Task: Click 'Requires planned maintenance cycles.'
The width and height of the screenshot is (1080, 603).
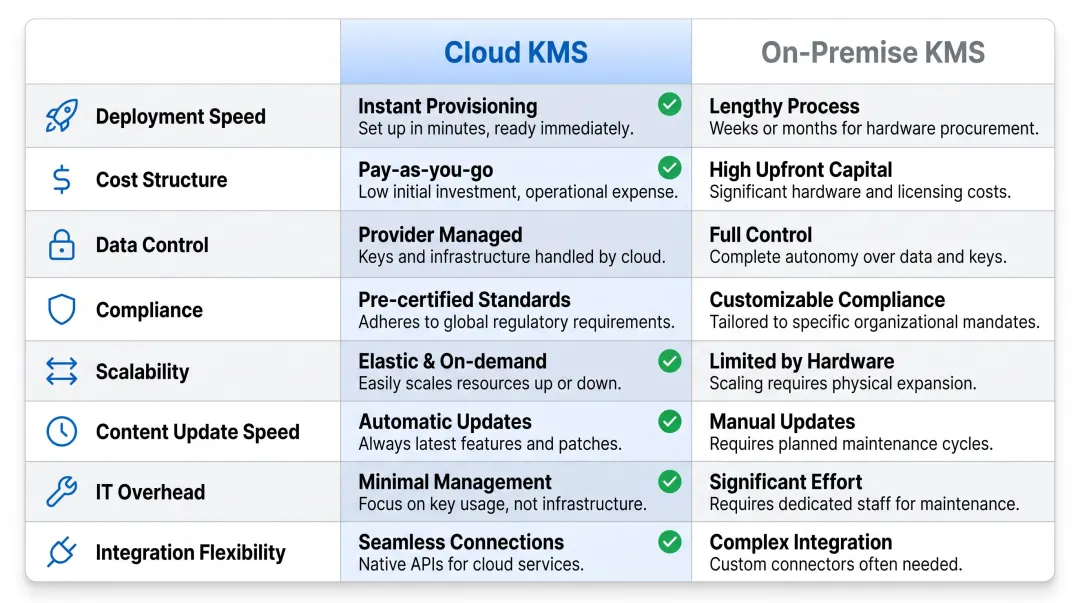Action: click(x=851, y=444)
